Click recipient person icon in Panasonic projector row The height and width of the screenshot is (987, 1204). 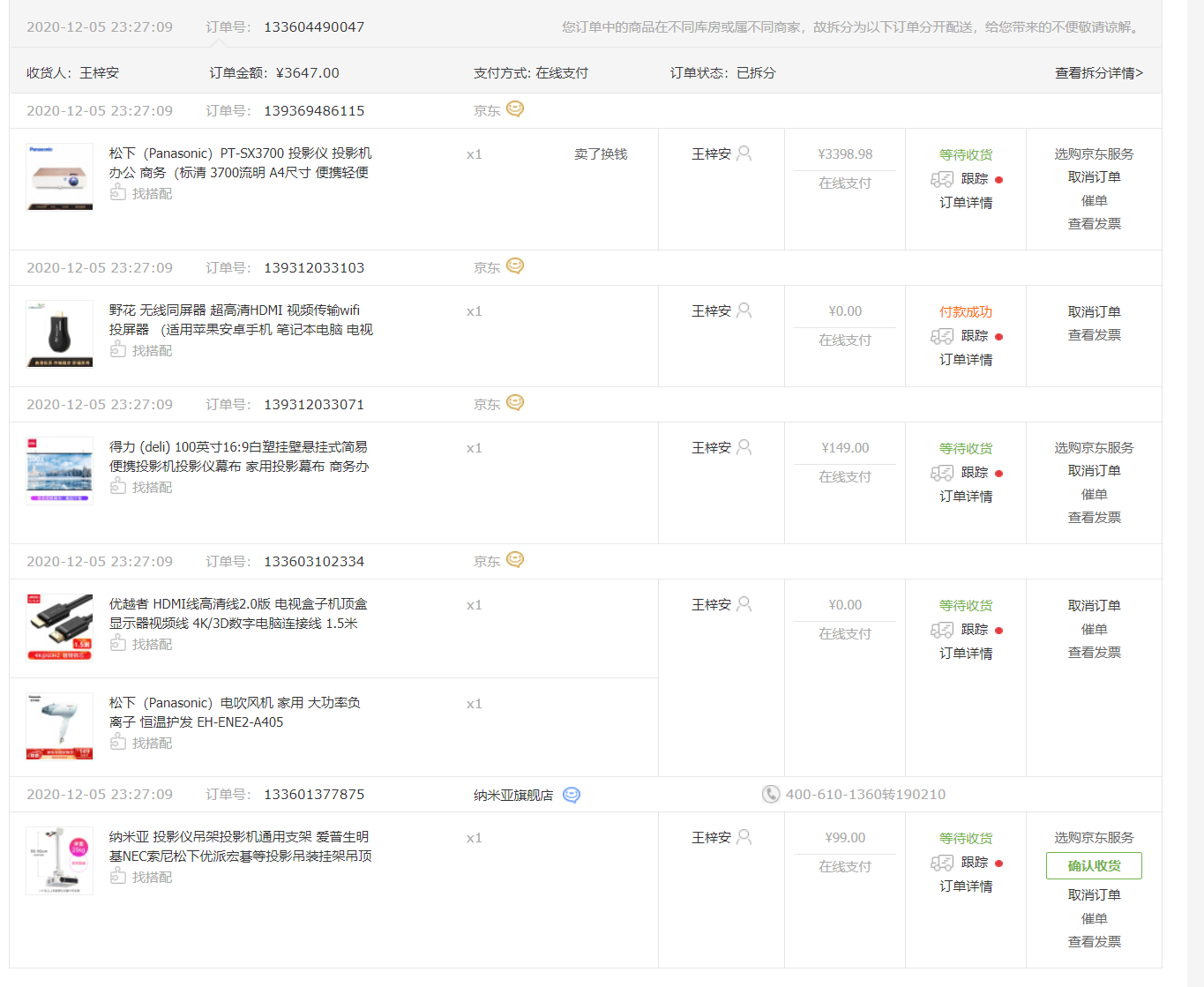744,153
